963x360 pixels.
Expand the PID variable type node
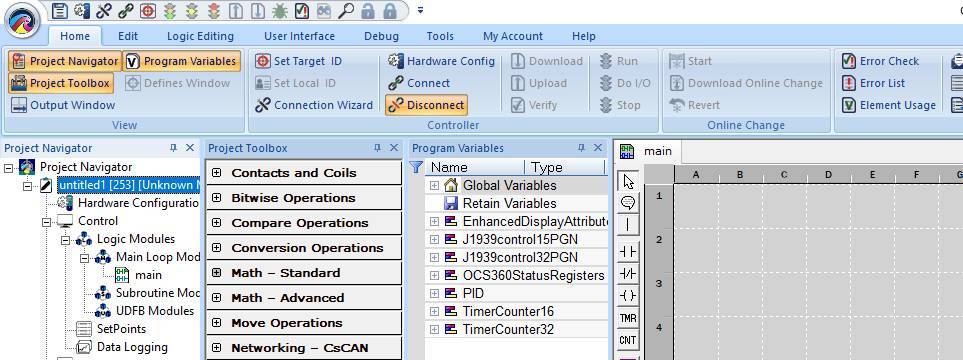pyautogui.click(x=434, y=294)
